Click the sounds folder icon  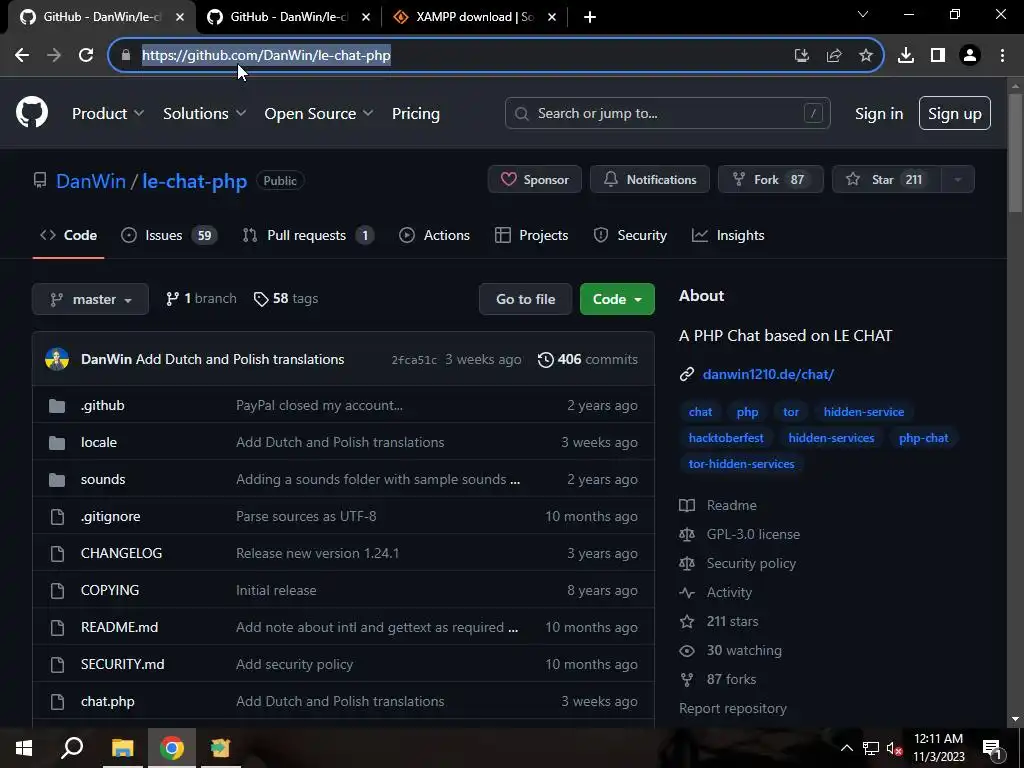57,480
